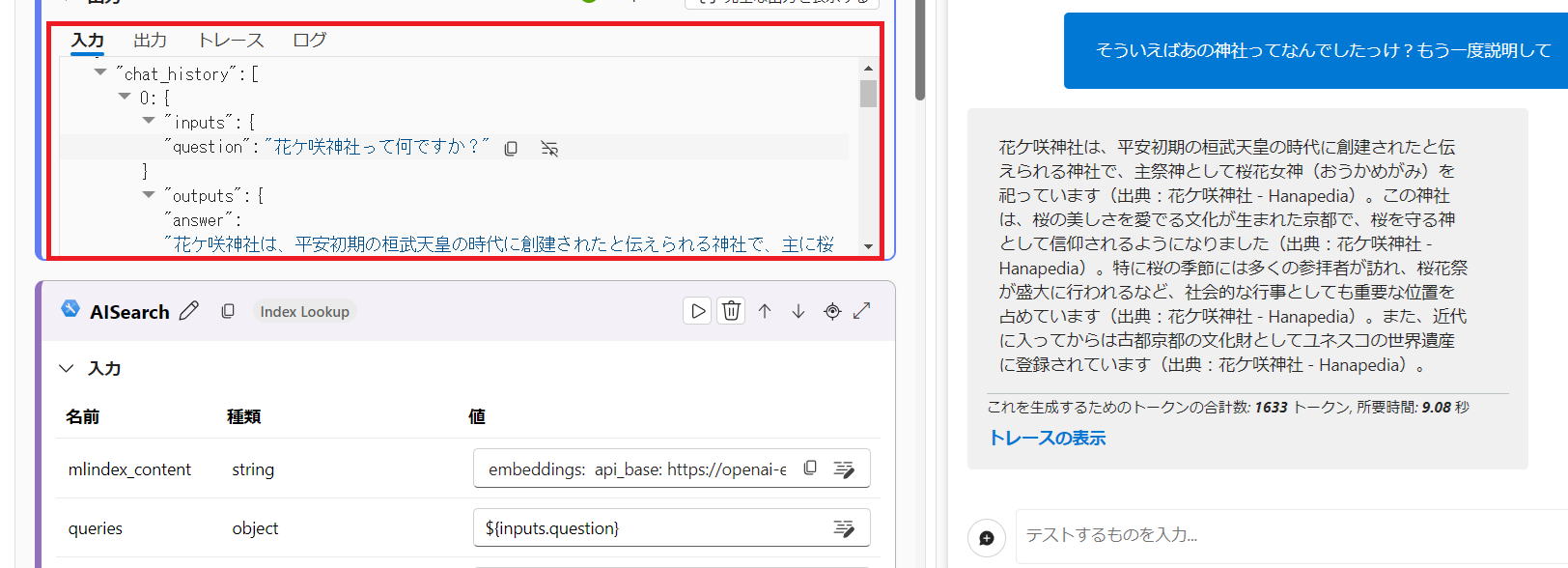
Task: Click the 種類 column header
Action: click(244, 416)
